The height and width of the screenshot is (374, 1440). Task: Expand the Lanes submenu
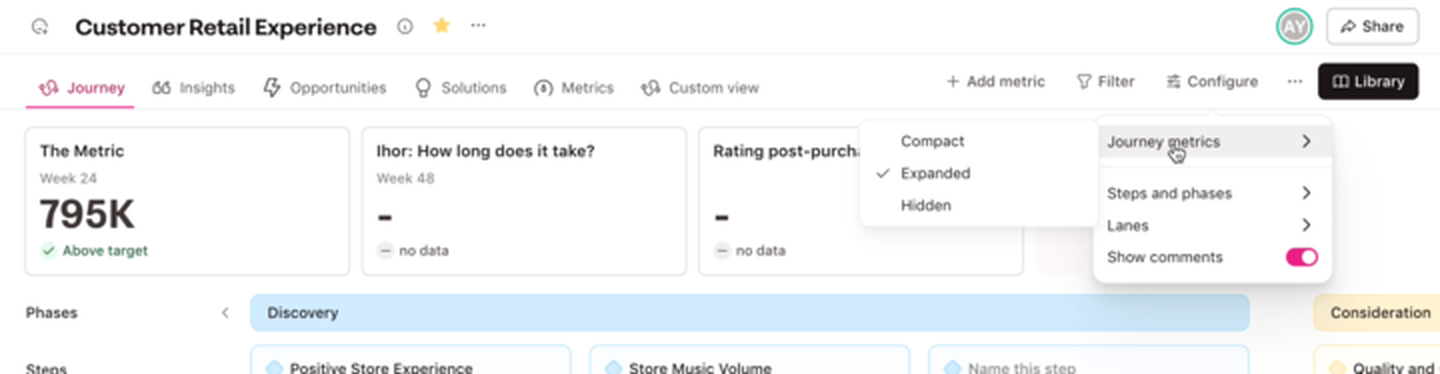coord(1211,225)
